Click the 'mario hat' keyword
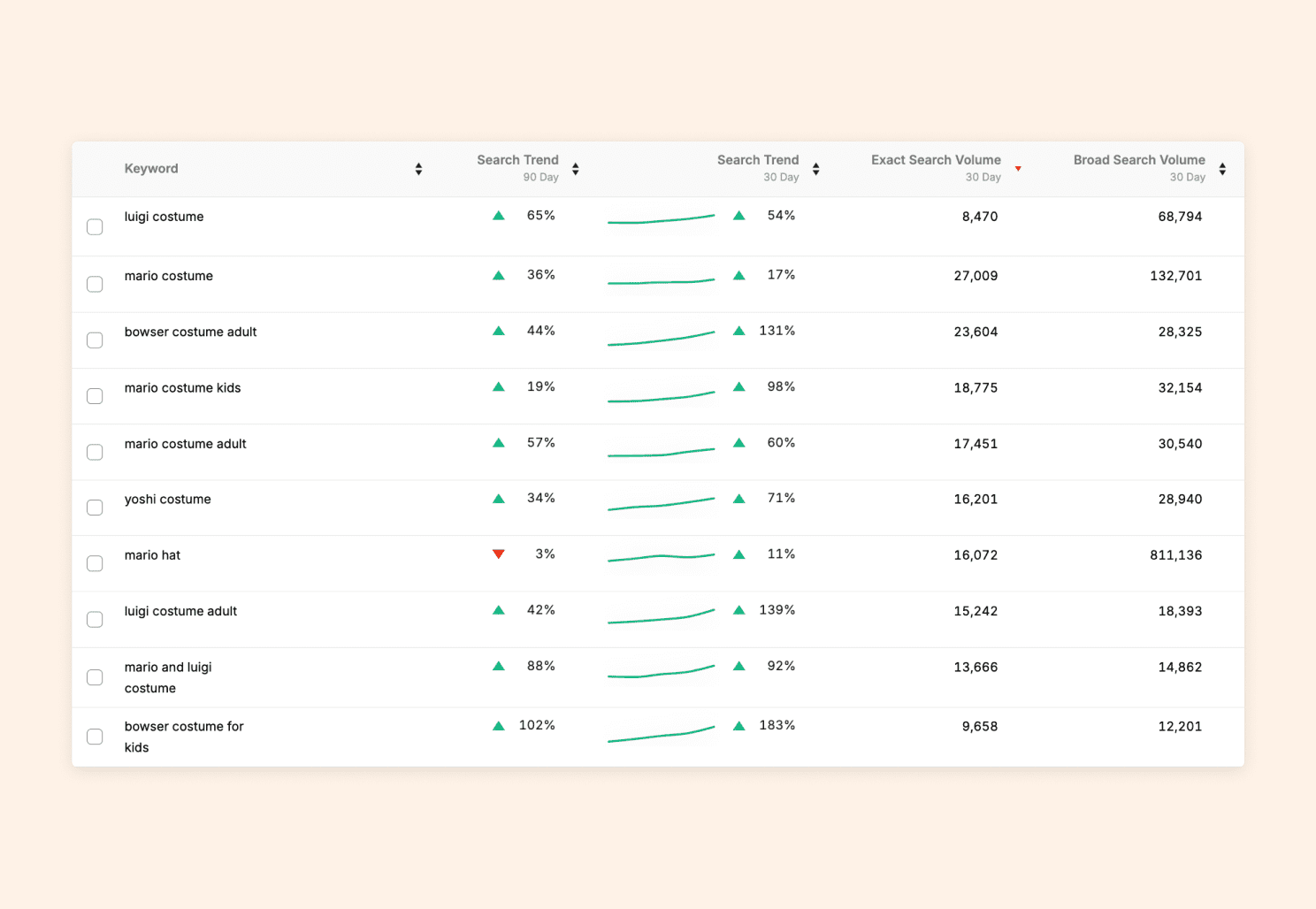The image size is (1316, 909). [x=152, y=555]
